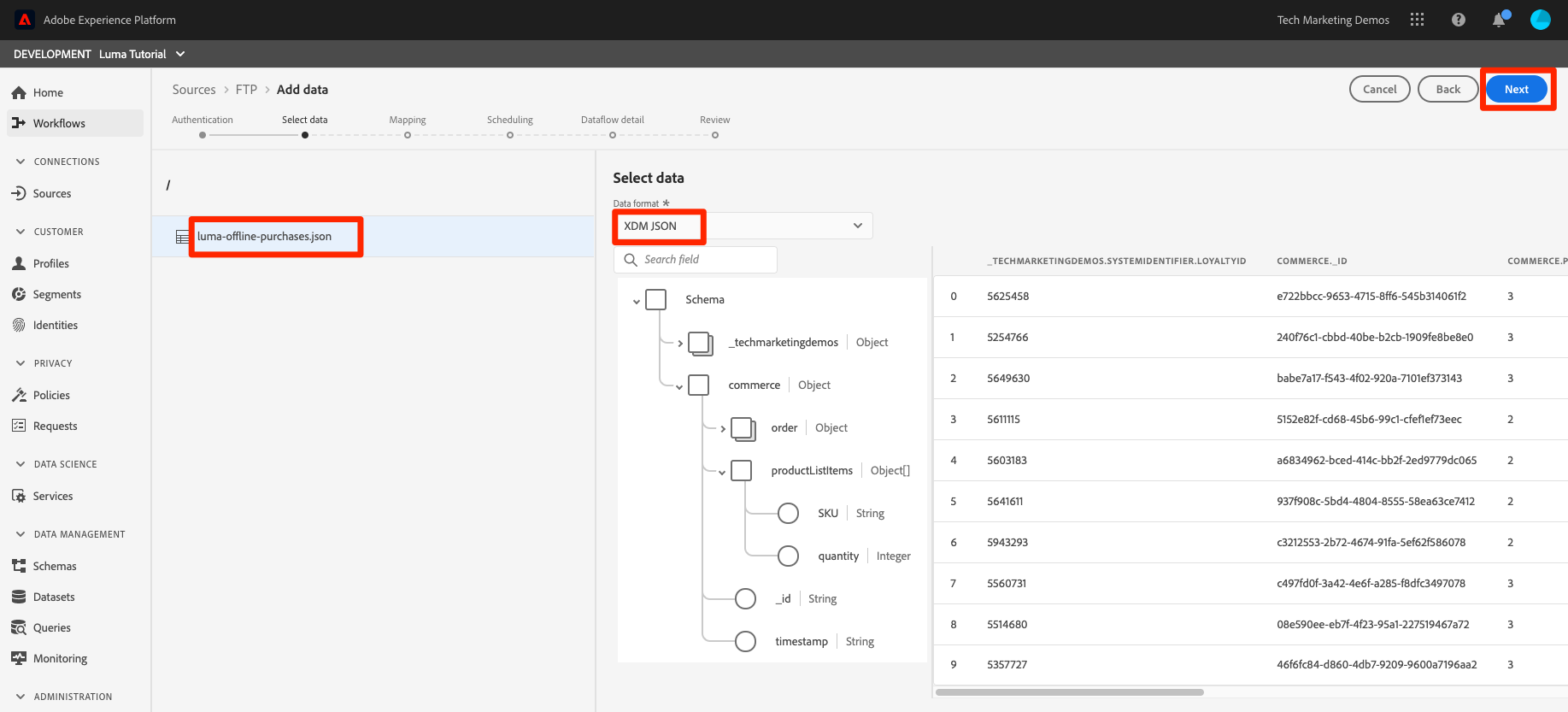Click the horizontal scrollbar under the preview table

pyautogui.click(x=1070, y=692)
